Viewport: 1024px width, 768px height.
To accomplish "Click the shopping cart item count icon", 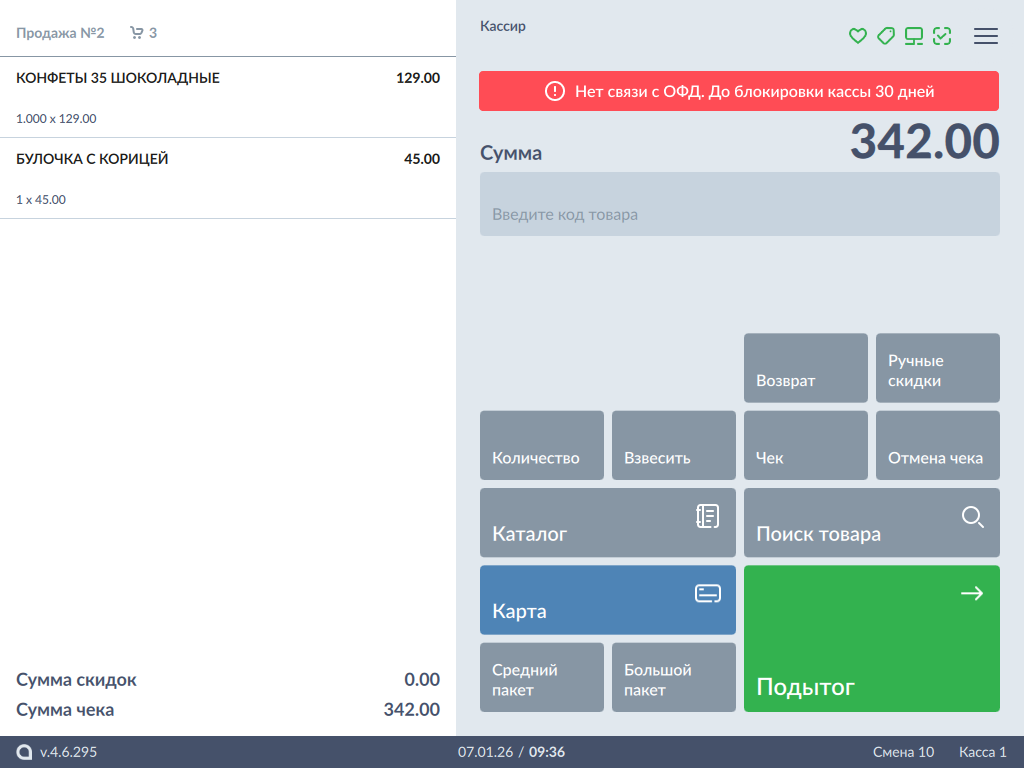I will pyautogui.click(x=137, y=33).
